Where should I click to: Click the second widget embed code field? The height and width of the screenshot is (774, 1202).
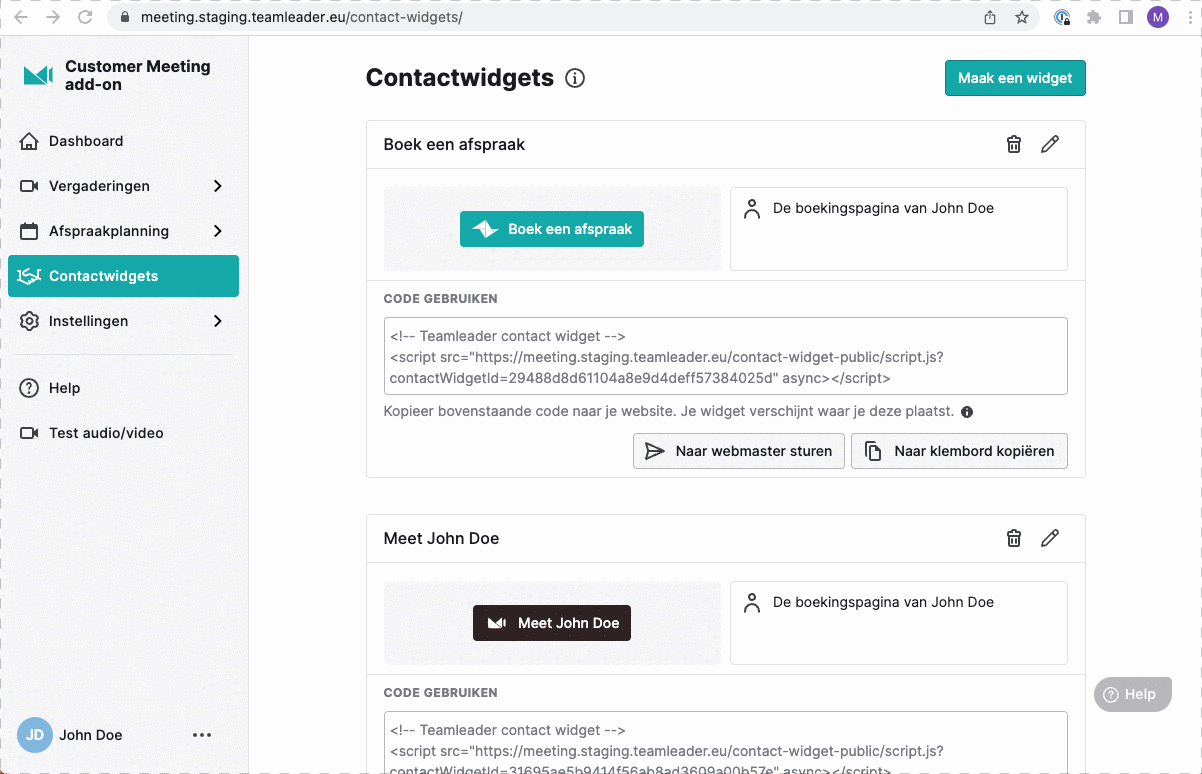click(x=725, y=742)
